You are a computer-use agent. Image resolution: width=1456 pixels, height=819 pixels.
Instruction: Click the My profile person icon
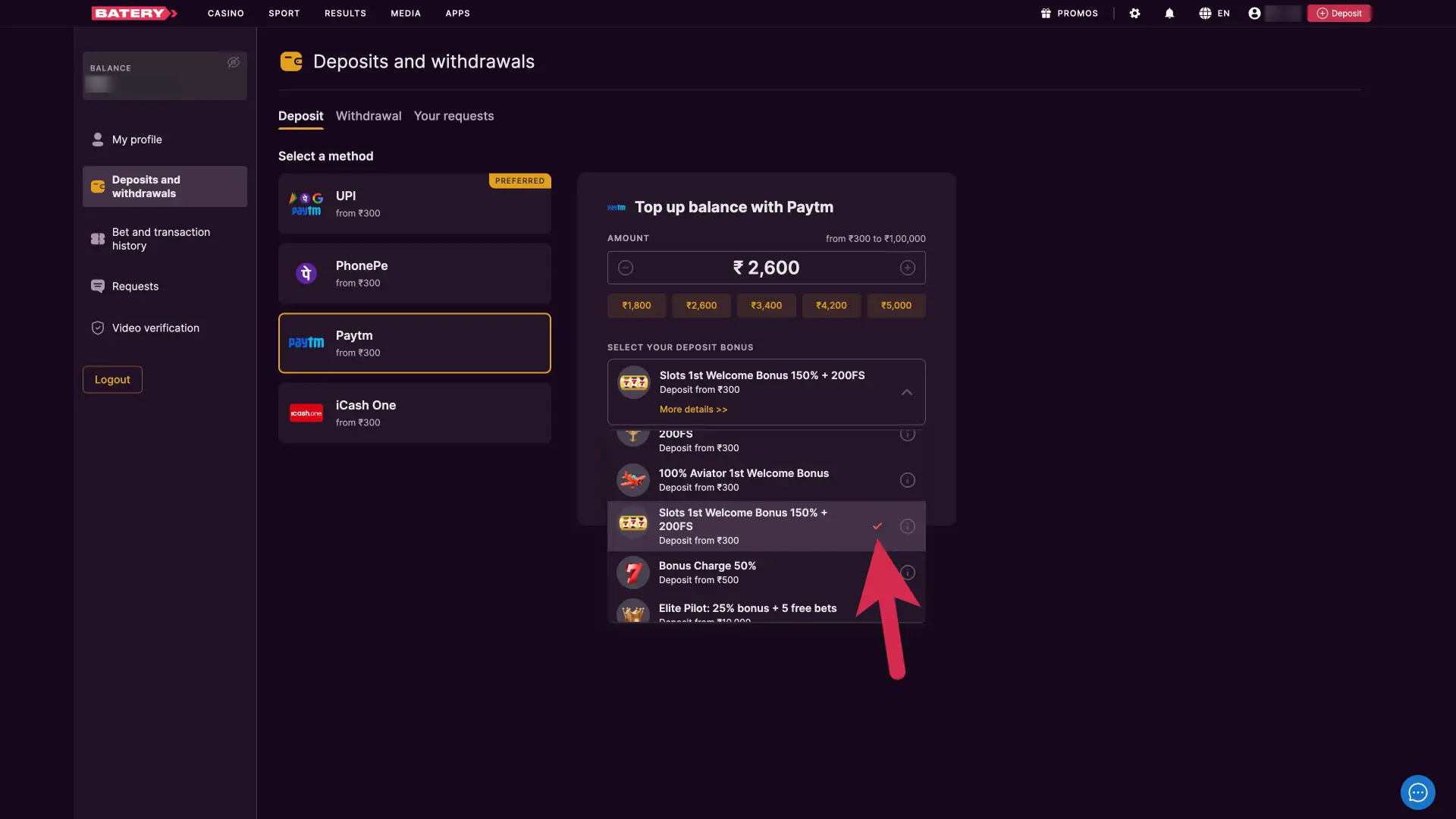(98, 140)
